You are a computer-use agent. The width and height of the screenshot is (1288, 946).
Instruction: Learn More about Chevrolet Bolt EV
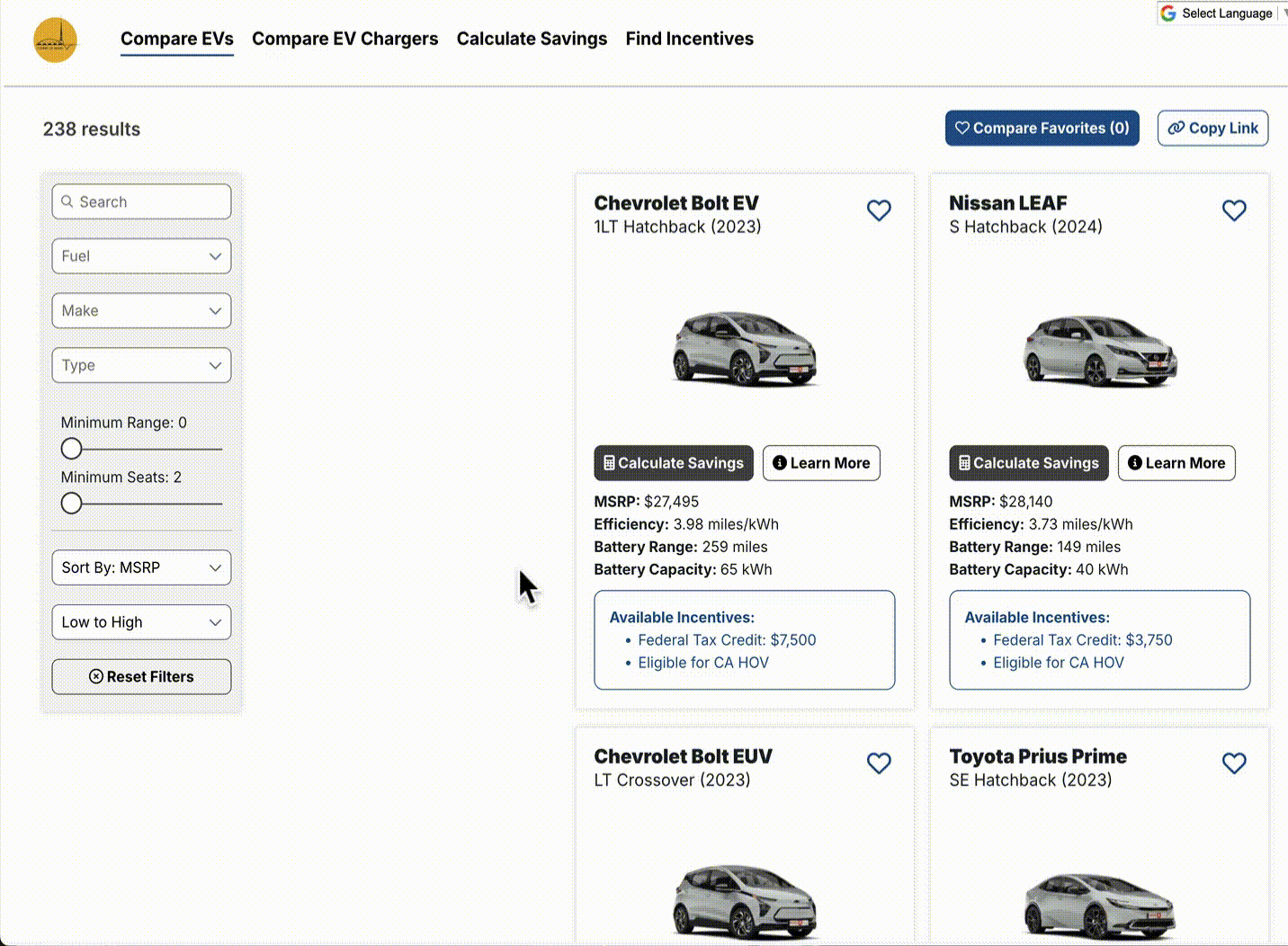pyautogui.click(x=821, y=463)
